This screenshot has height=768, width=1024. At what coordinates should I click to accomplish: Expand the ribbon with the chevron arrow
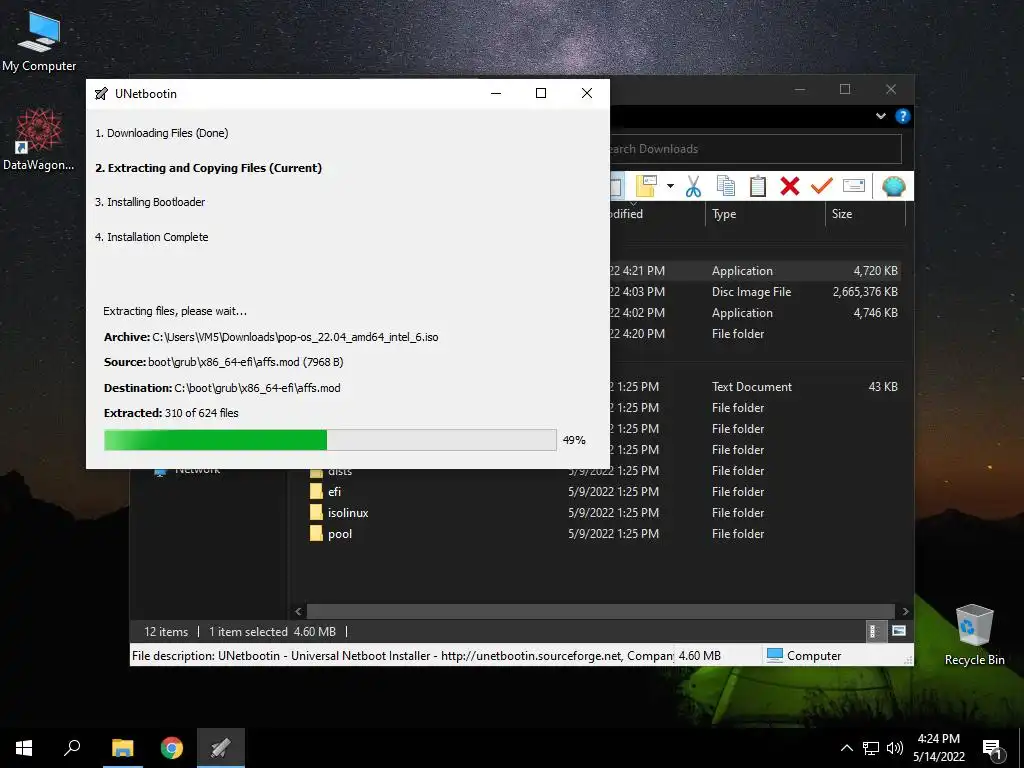880,116
